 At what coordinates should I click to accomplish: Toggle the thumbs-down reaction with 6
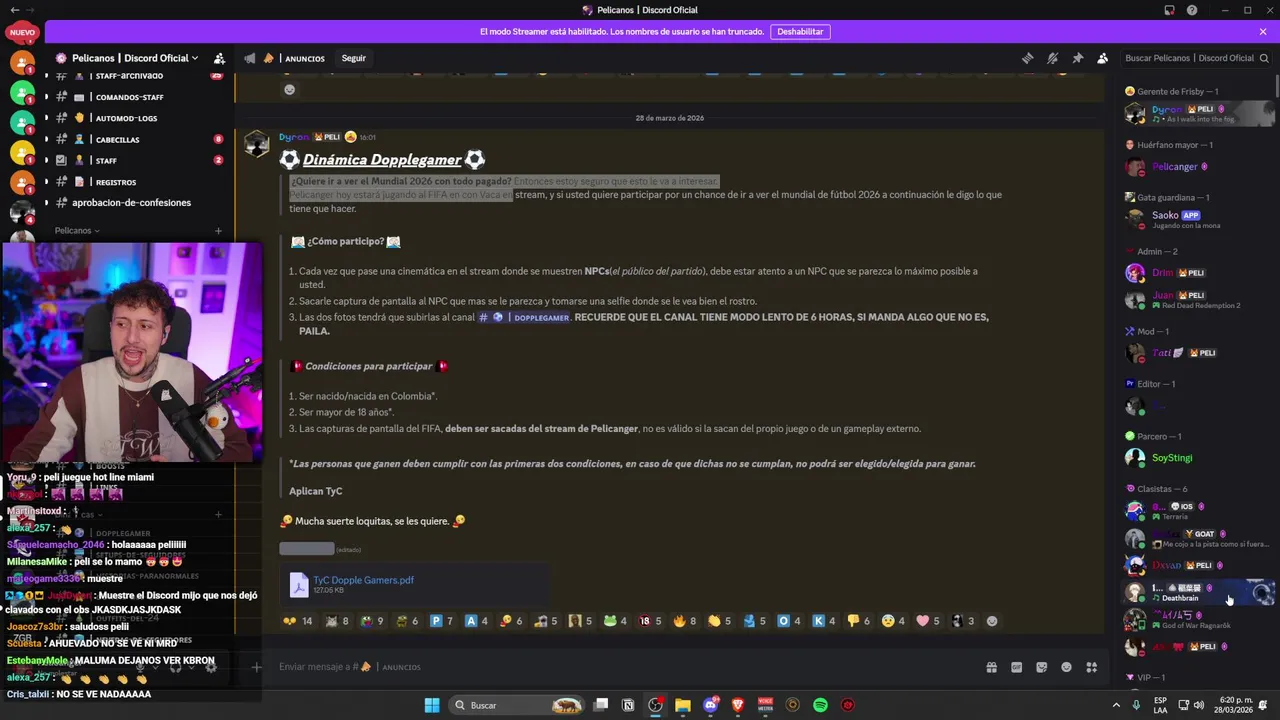(859, 621)
